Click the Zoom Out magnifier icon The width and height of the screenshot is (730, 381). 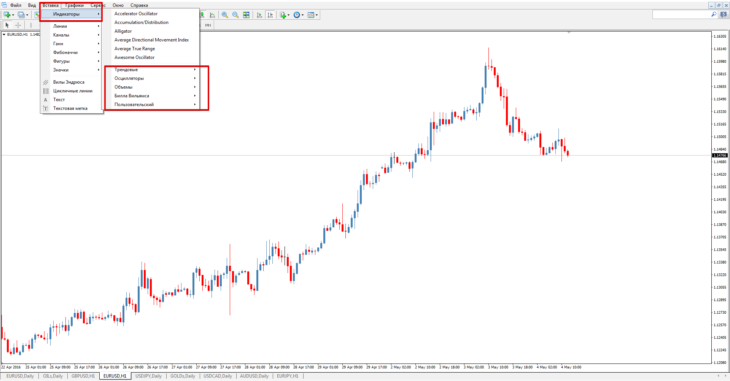236,15
